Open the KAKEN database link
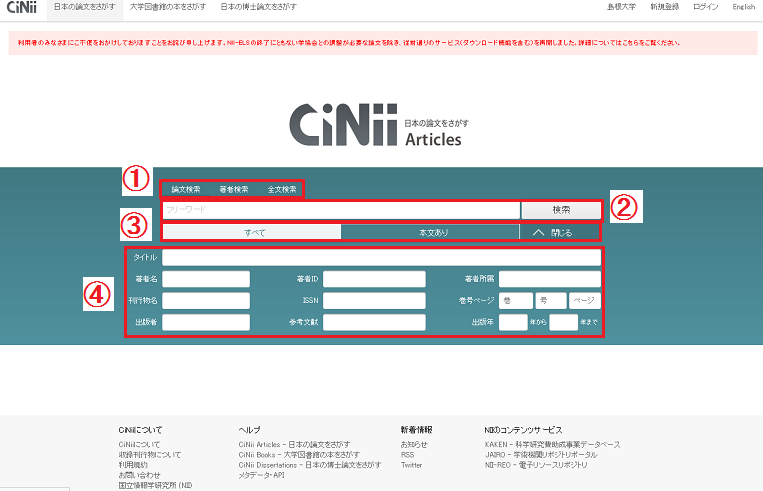The height and width of the screenshot is (491, 763). (552, 444)
